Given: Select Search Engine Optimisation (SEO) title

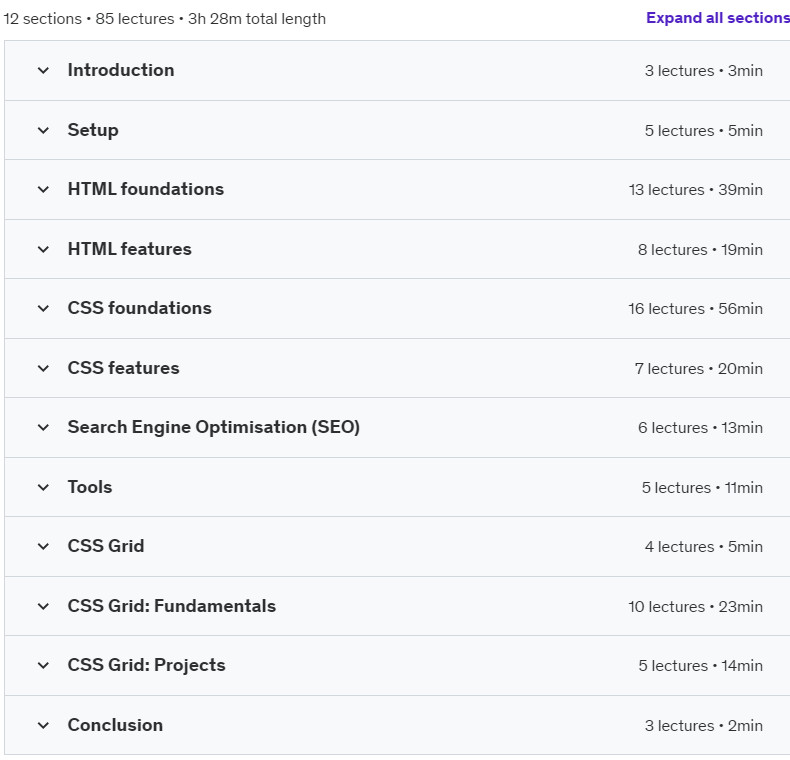Looking at the screenshot, I should coord(214,427).
